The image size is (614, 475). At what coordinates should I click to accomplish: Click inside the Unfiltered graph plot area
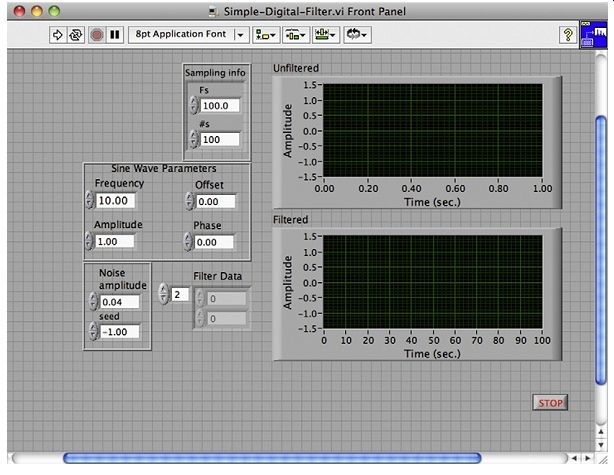point(433,130)
